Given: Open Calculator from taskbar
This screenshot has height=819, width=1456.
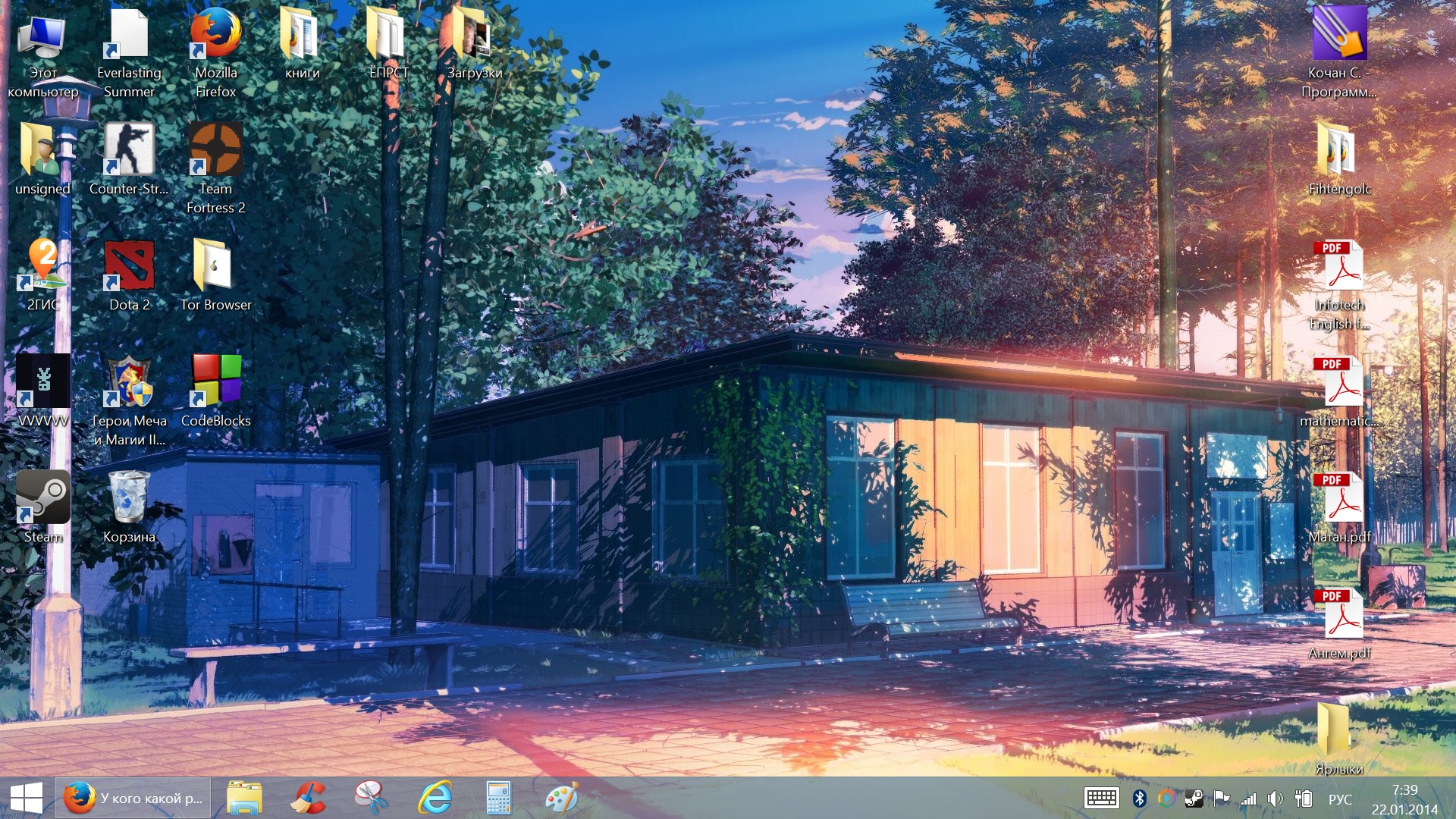Looking at the screenshot, I should click(x=498, y=798).
